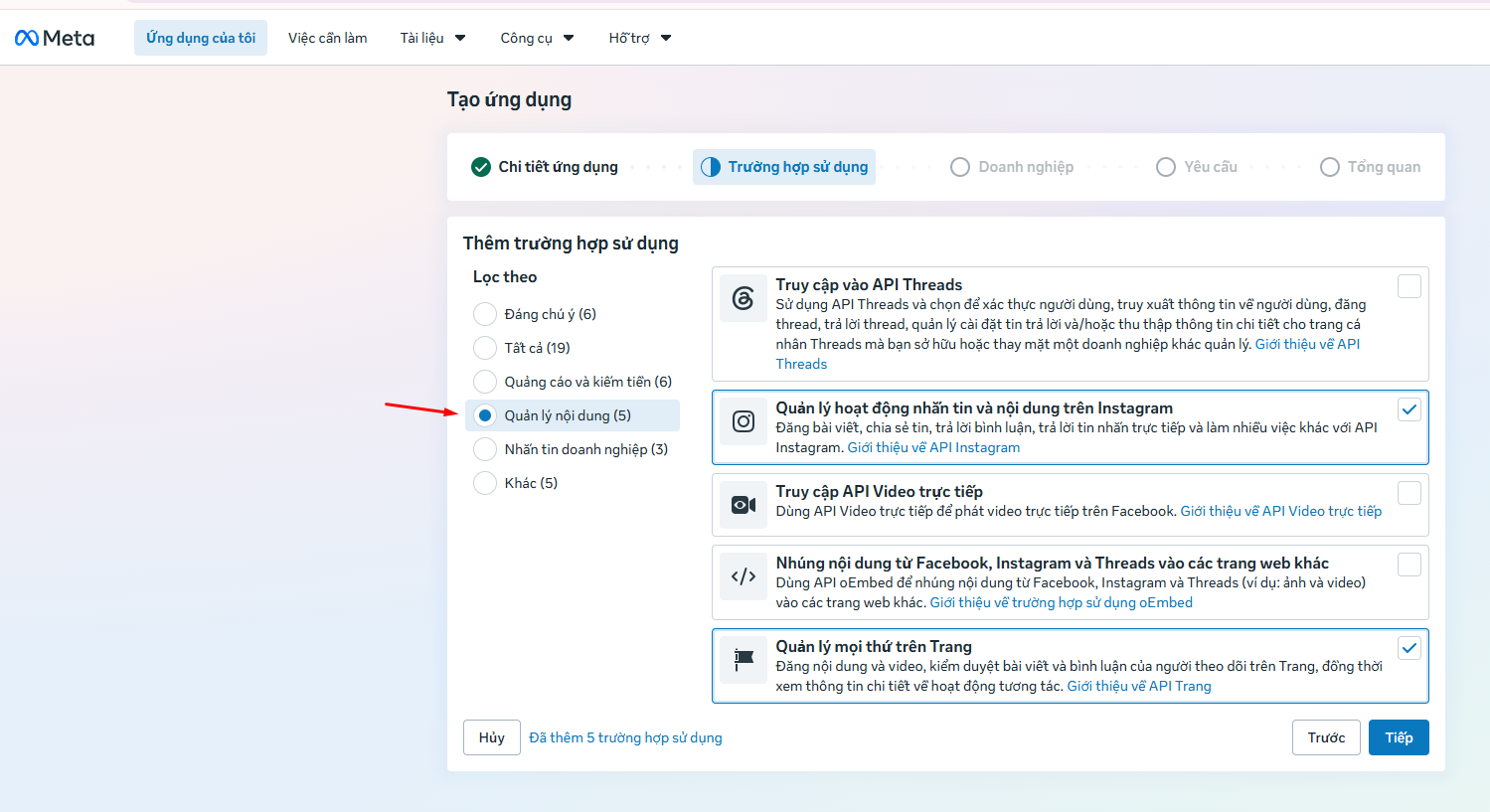
Task: Click the Instagram messaging card title text
Action: point(974,408)
